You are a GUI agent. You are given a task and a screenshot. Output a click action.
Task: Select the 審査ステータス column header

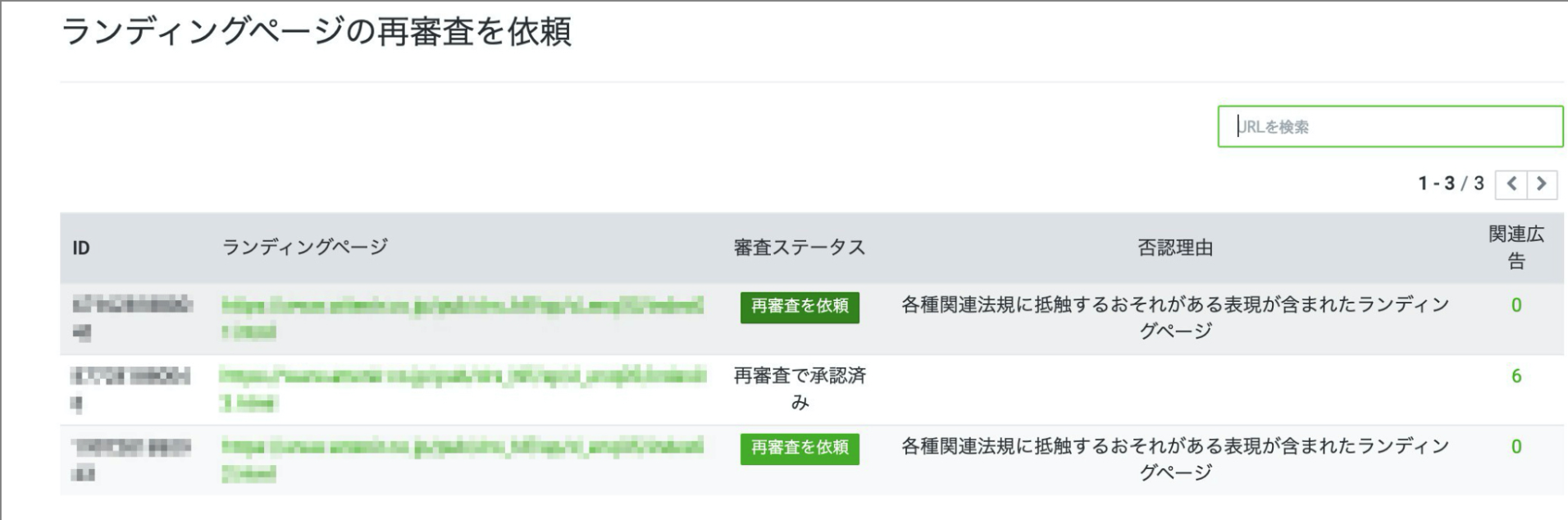click(x=800, y=248)
